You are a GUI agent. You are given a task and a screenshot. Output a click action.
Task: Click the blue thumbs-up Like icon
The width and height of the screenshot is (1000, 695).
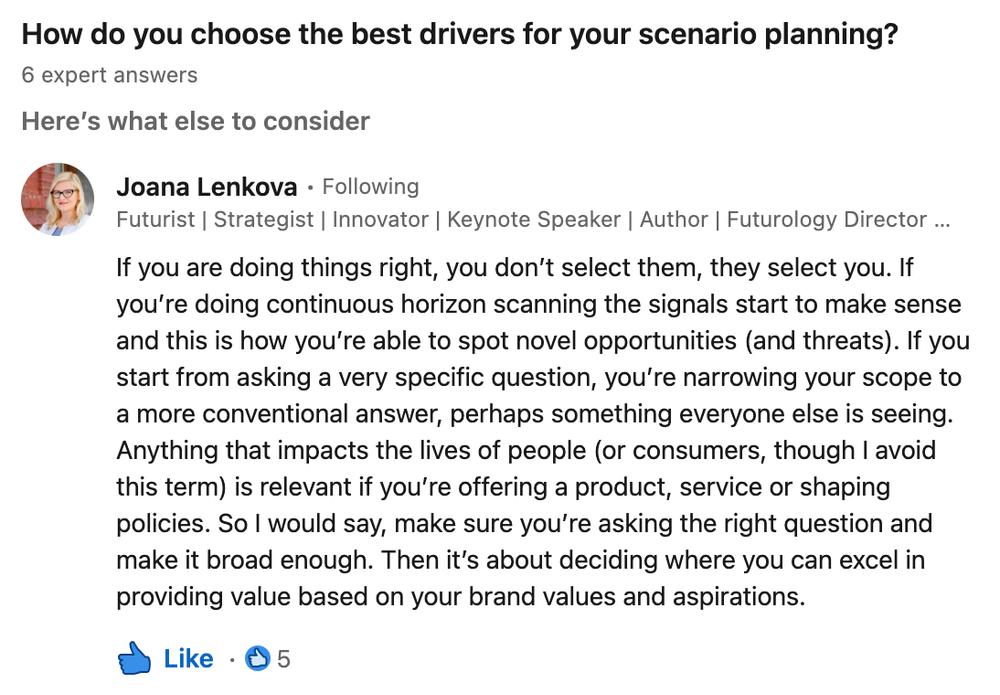tap(134, 658)
